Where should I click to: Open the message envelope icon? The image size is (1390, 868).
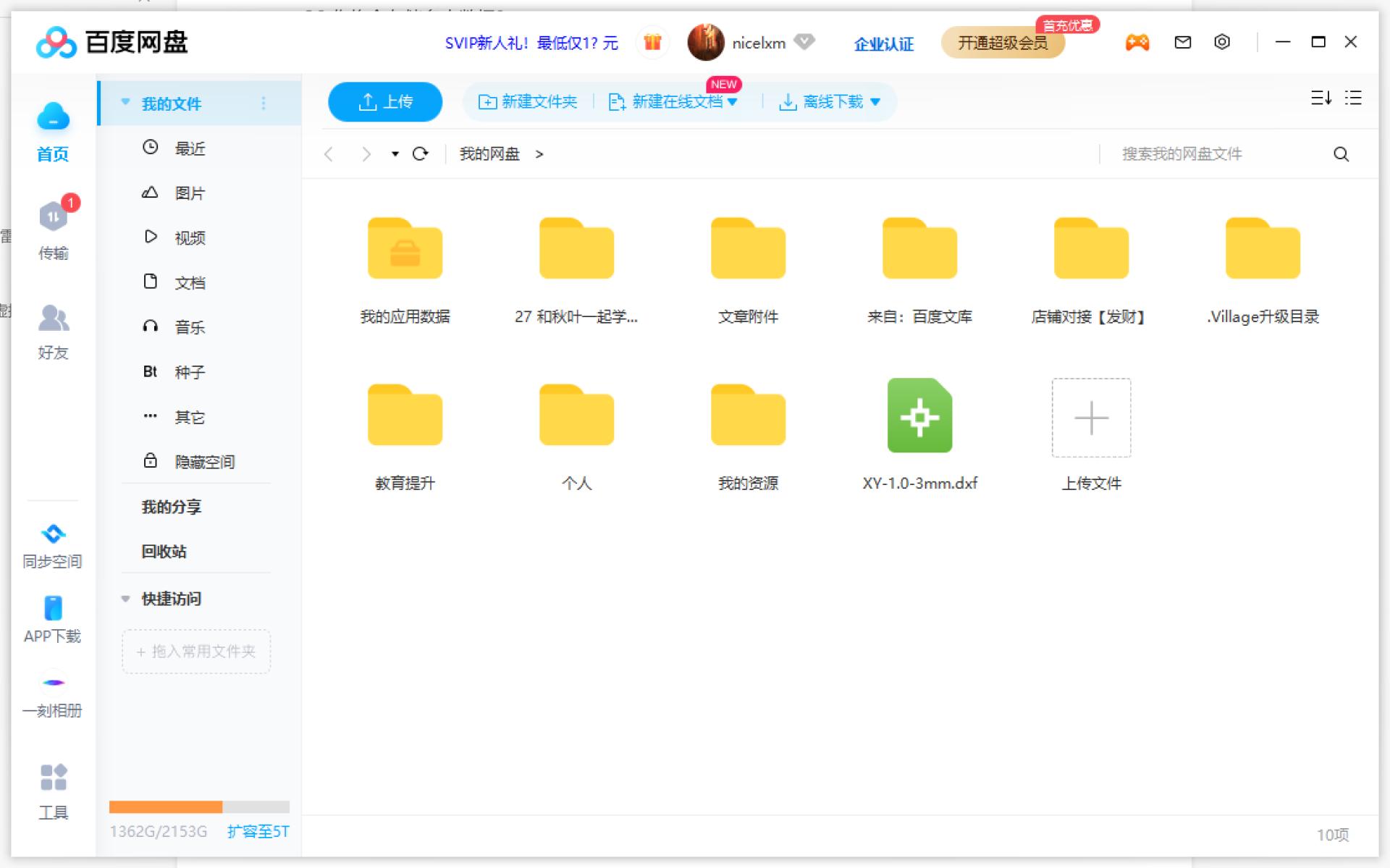(1181, 42)
